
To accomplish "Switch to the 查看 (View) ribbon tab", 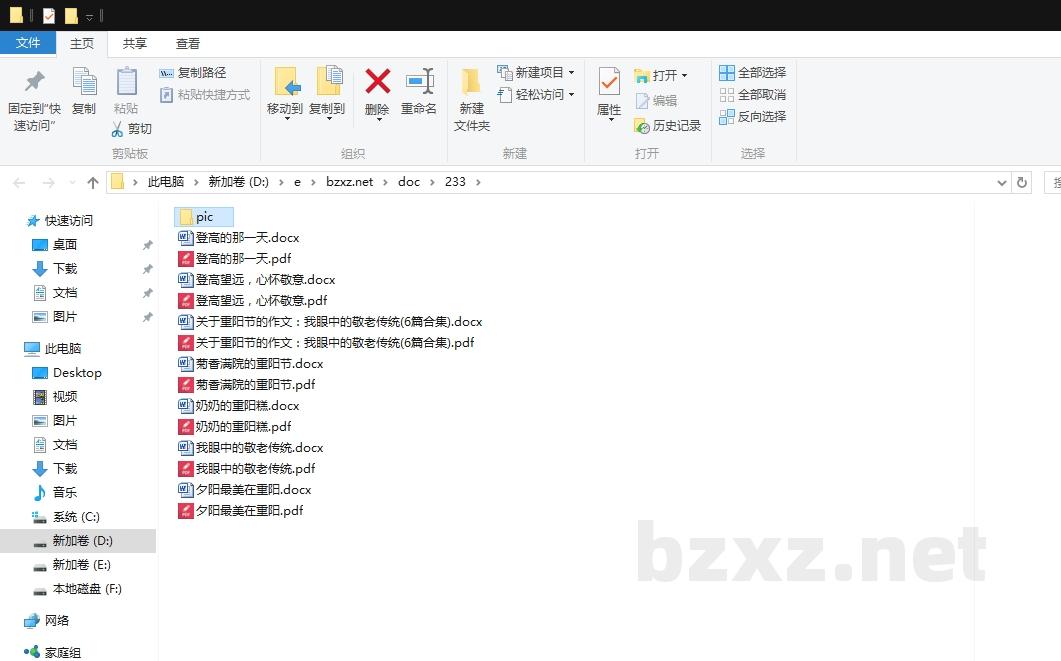I will 187,43.
